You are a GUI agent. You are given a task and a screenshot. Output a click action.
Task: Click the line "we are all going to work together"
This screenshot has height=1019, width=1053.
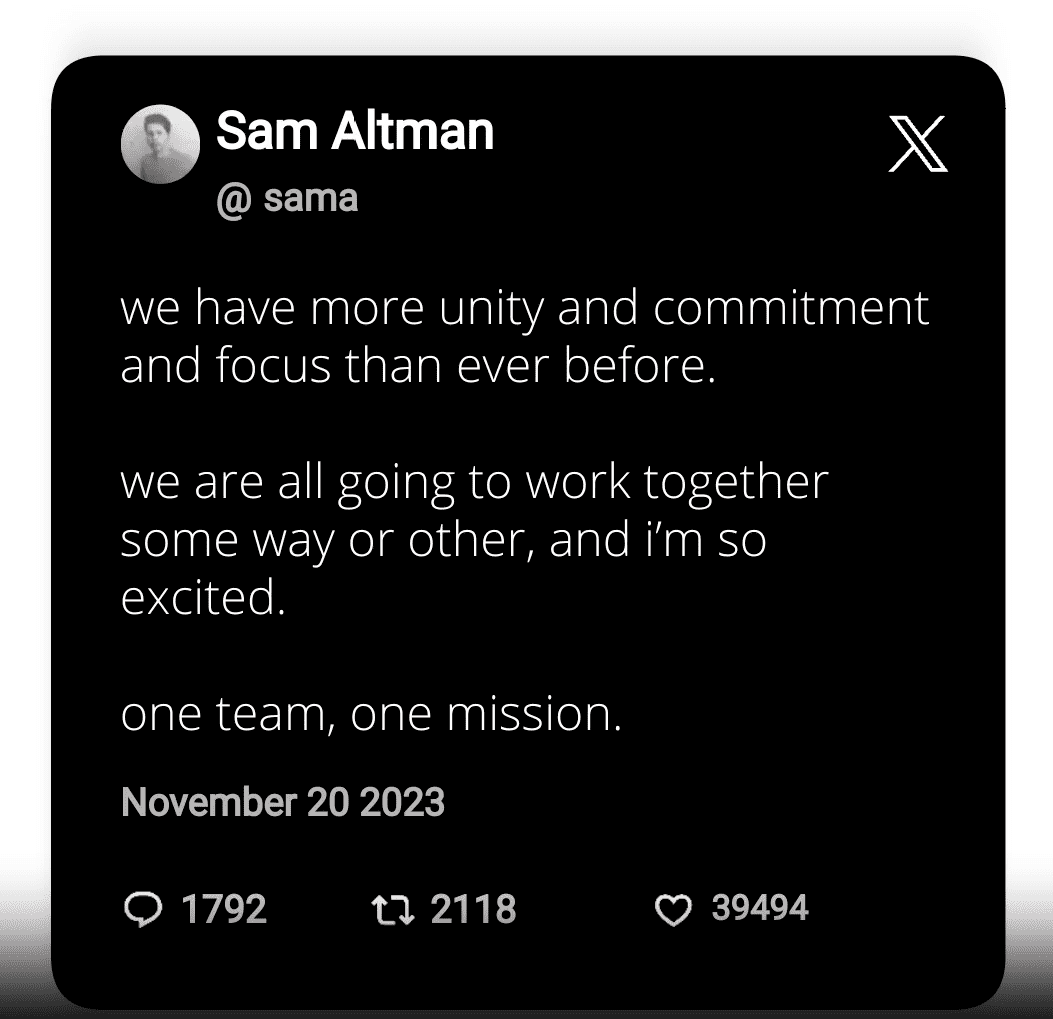click(x=474, y=482)
